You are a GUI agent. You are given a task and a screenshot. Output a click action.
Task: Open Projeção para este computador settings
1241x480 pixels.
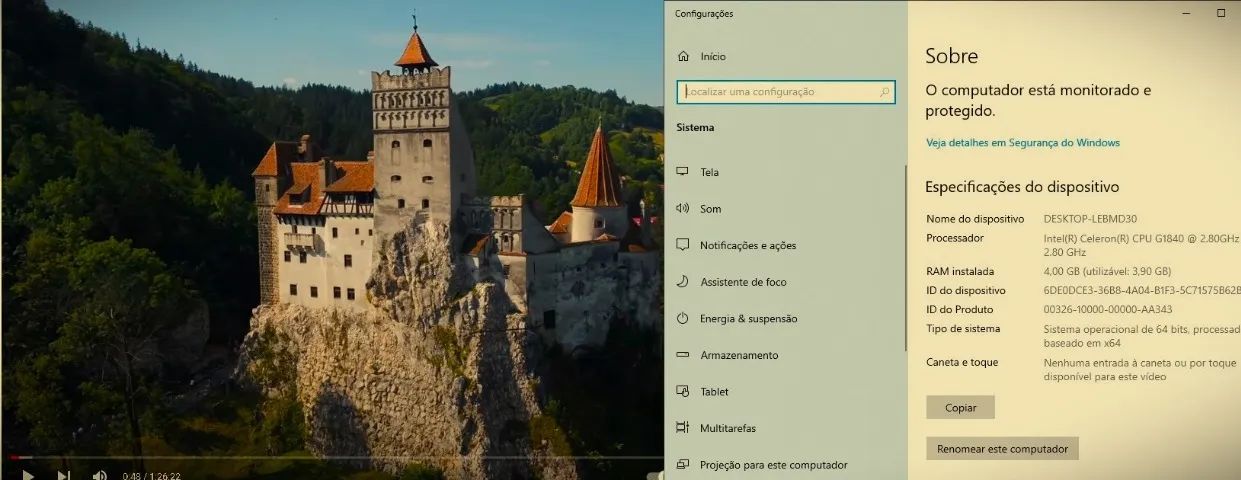(x=773, y=465)
